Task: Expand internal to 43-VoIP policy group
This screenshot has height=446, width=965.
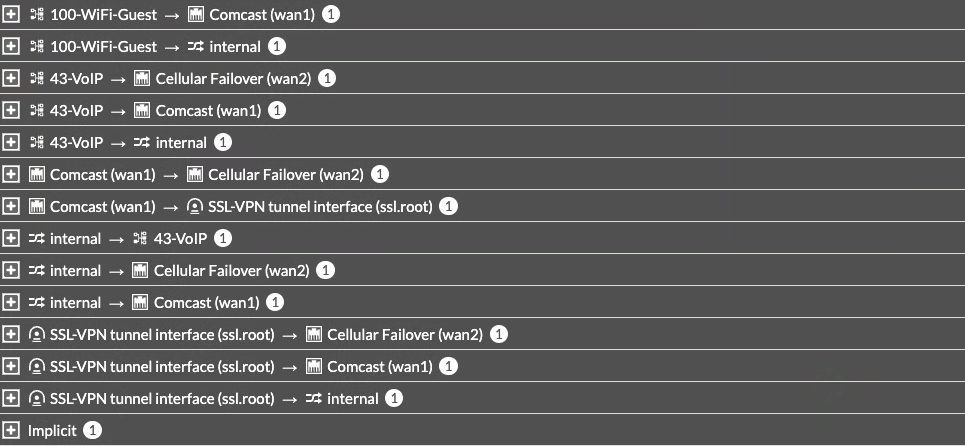Action: (12, 239)
